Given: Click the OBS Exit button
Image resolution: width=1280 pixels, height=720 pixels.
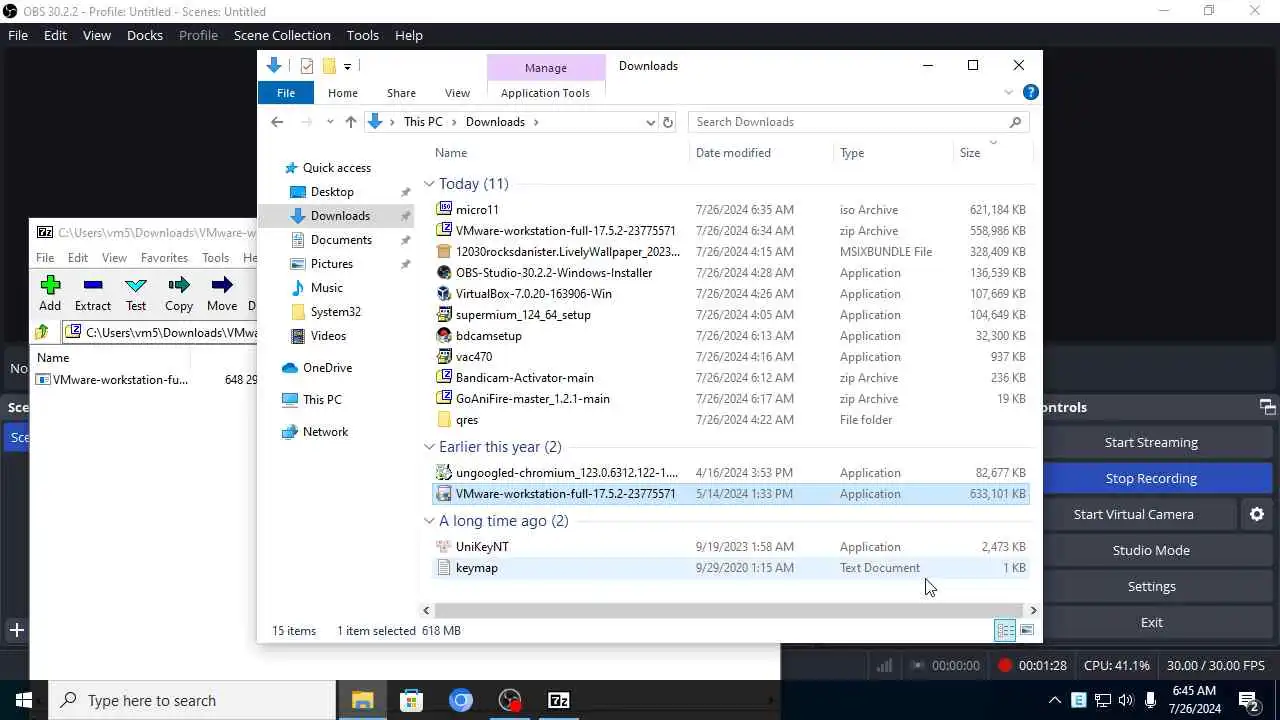Looking at the screenshot, I should pos(1151,622).
